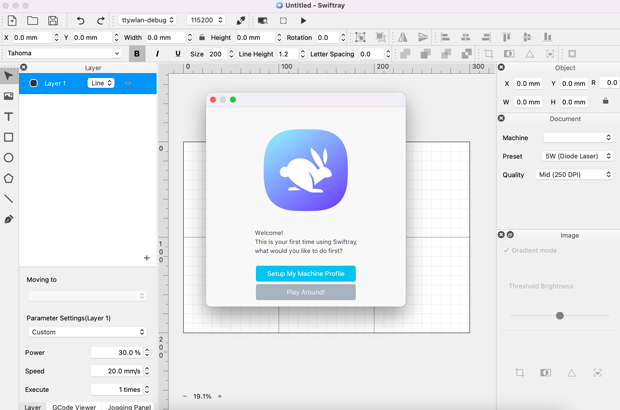Click Setup My Machine Profile button

[306, 274]
